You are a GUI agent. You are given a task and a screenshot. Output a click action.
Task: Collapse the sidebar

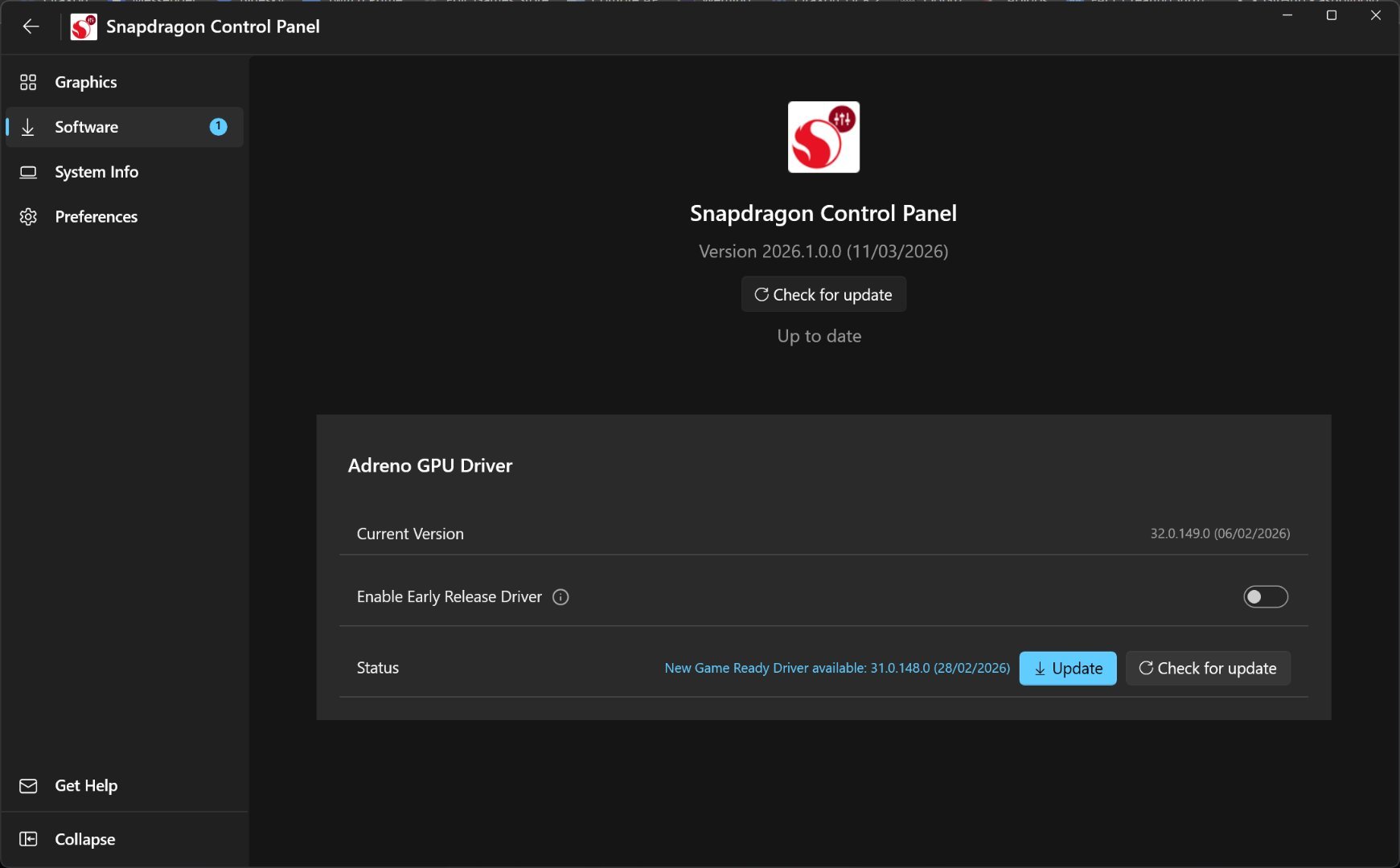pyautogui.click(x=125, y=839)
